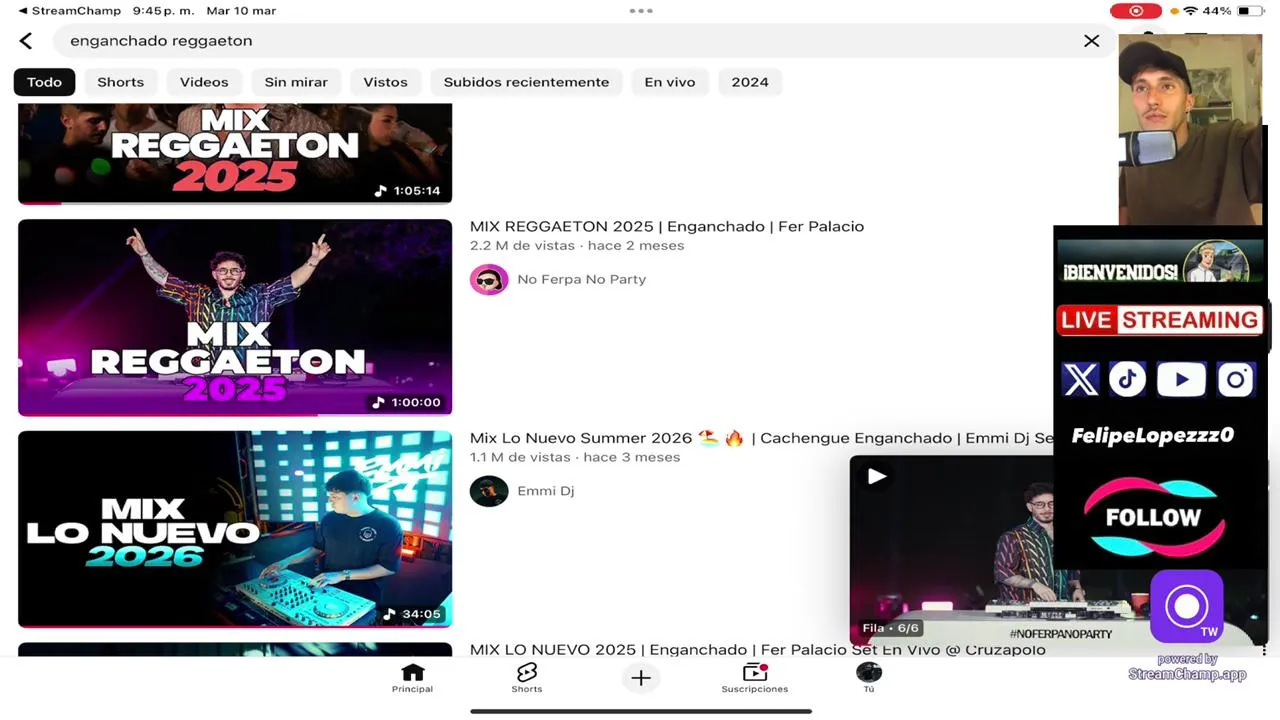Filter results by Sin mirar

296,82
